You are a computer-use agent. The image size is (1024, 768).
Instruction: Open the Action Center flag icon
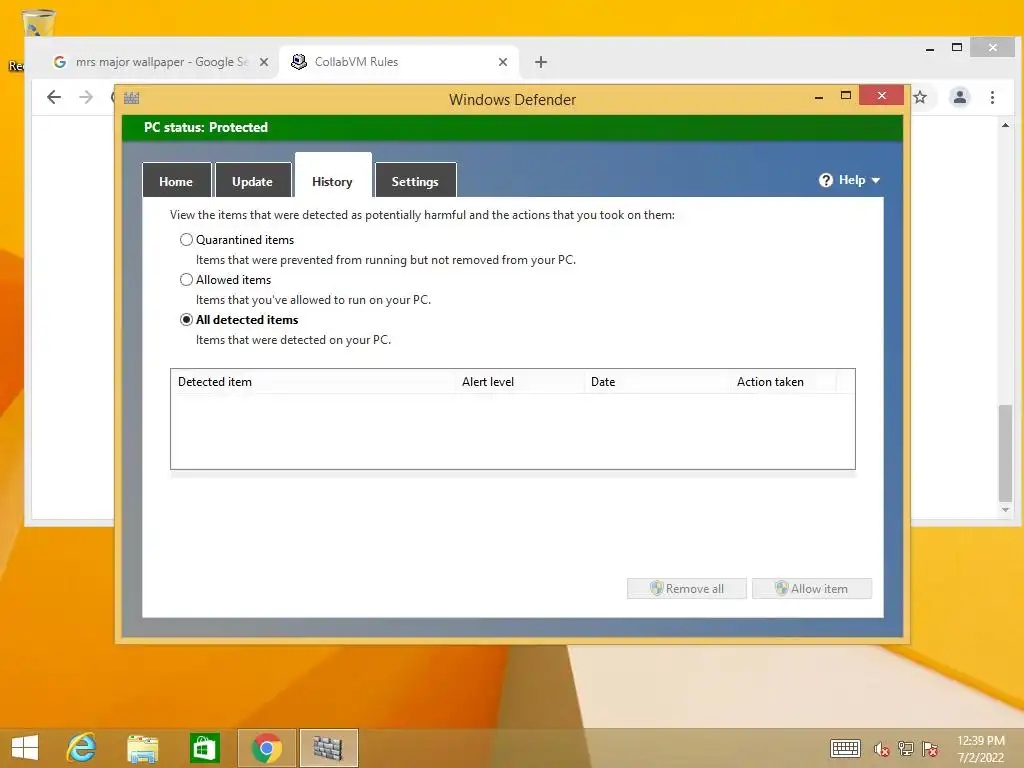[x=931, y=749]
